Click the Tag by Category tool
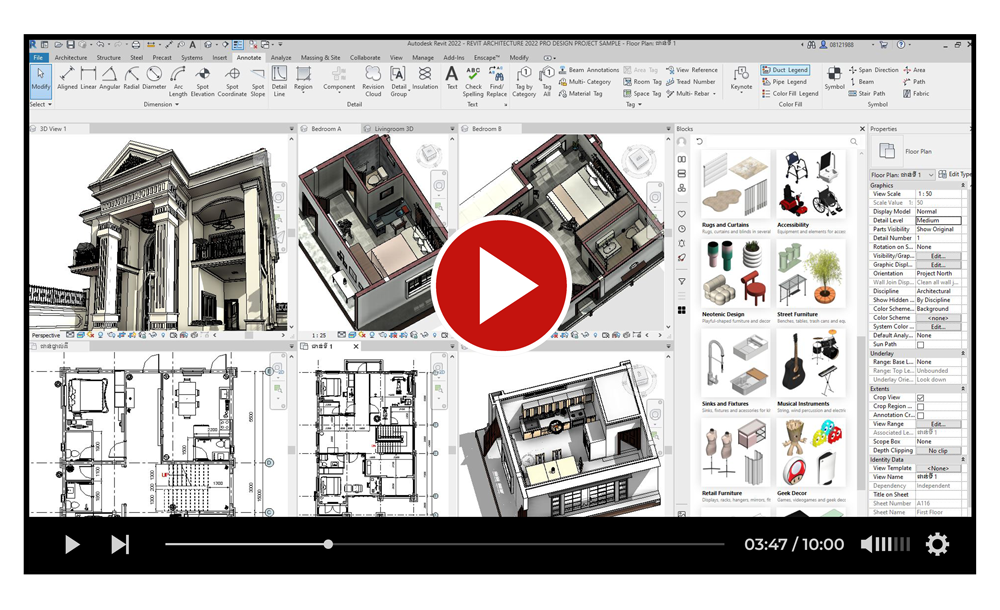Screen dimensions: 1000x610 pos(524,79)
